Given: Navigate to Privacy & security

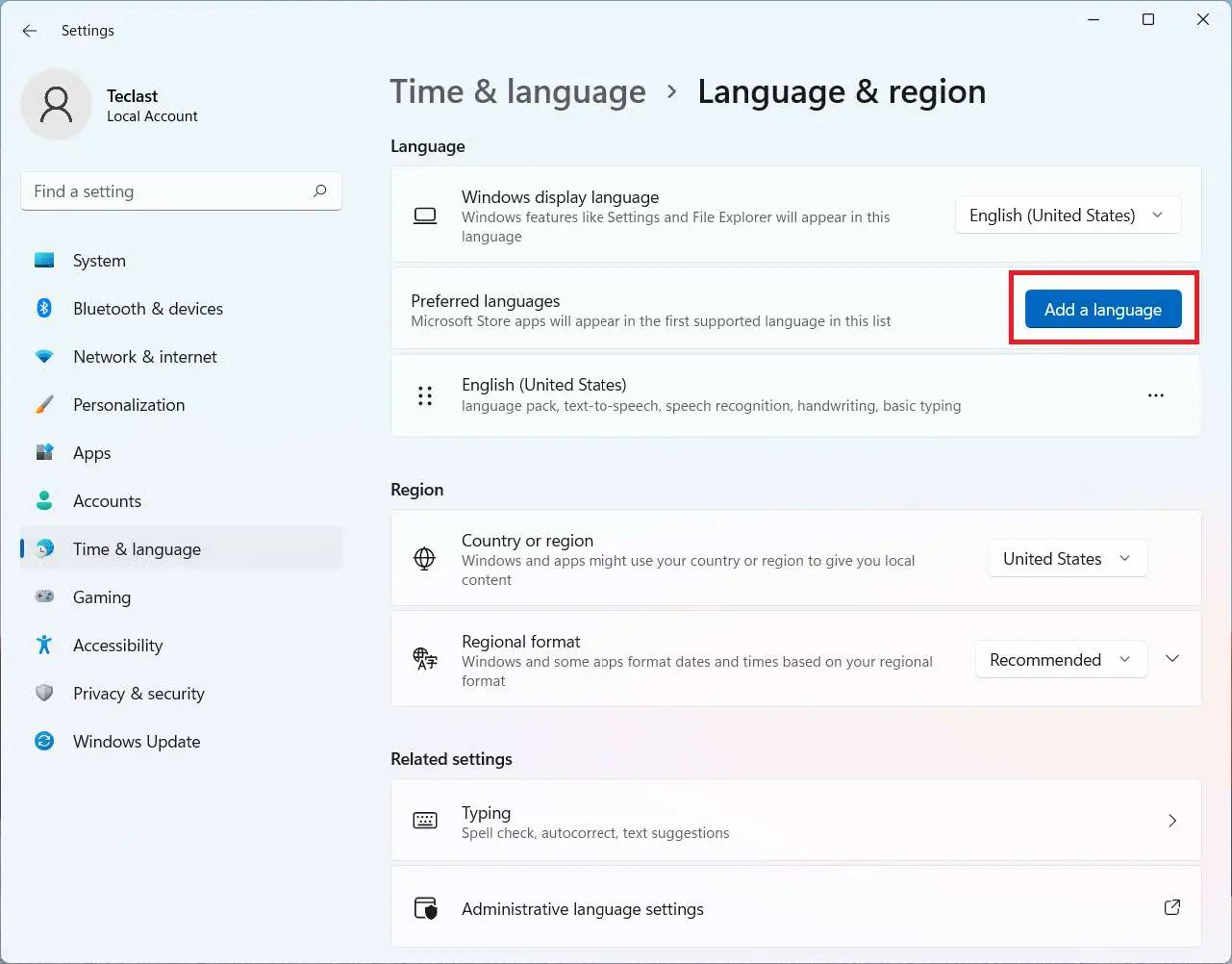Looking at the screenshot, I should (138, 694).
